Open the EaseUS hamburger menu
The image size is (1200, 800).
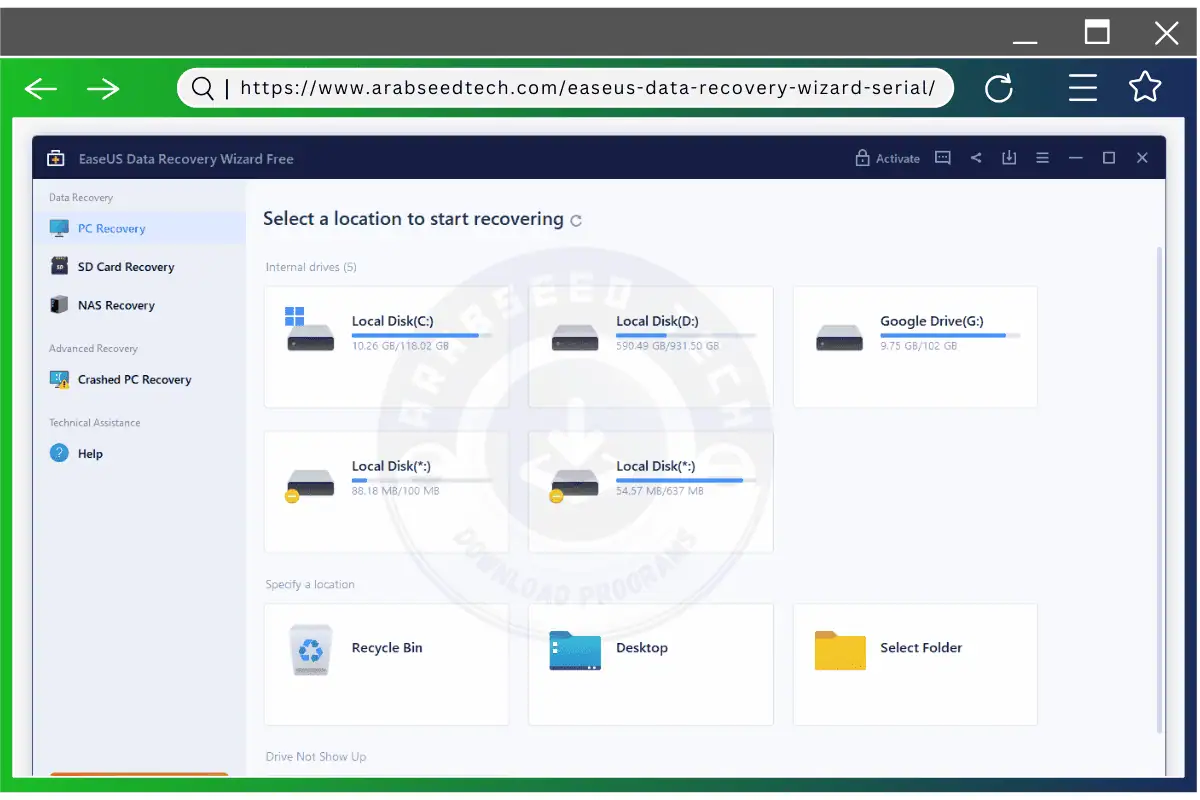(x=1042, y=157)
